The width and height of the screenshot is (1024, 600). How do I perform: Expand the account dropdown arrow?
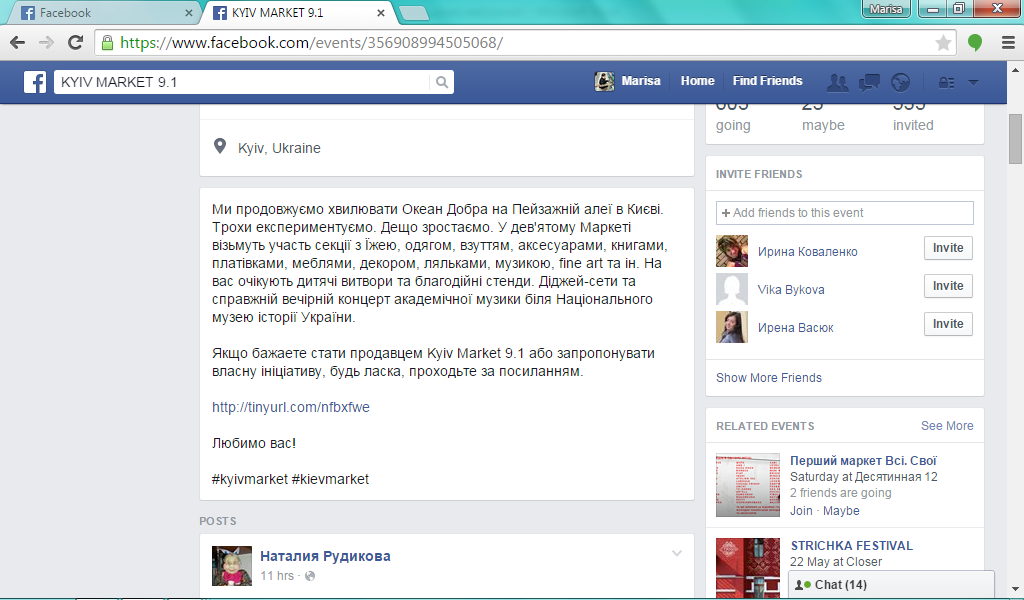(x=973, y=82)
